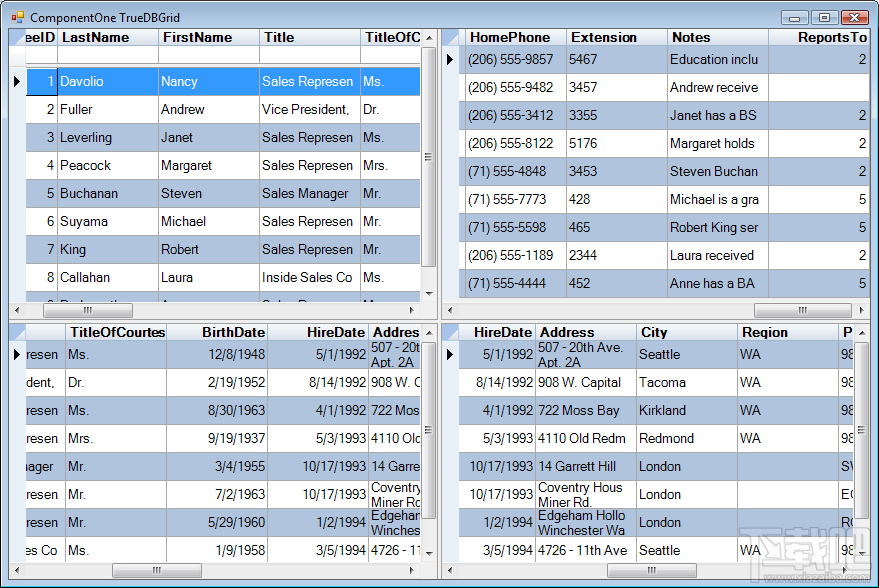Click address cell '14 Garrett Hill'
879x588 pixels.
click(586, 467)
